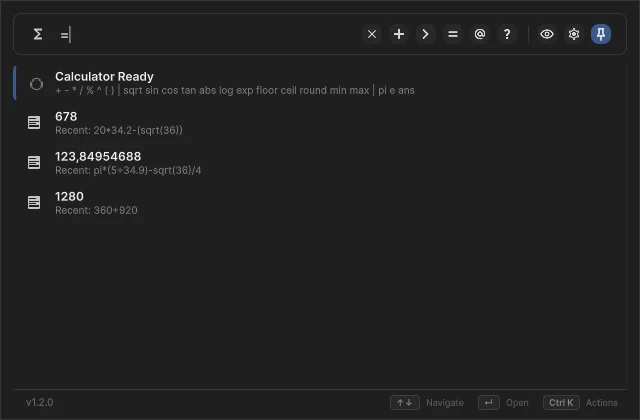The height and width of the screenshot is (420, 640).
Task: Click the operators and functions hint line
Action: pos(235,91)
